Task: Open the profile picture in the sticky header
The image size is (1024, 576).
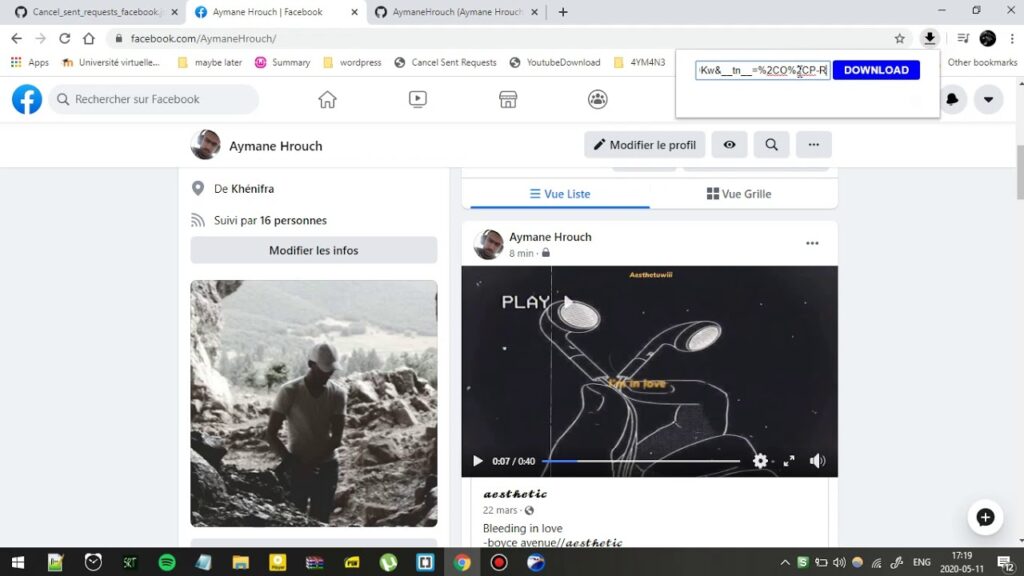Action: [205, 145]
